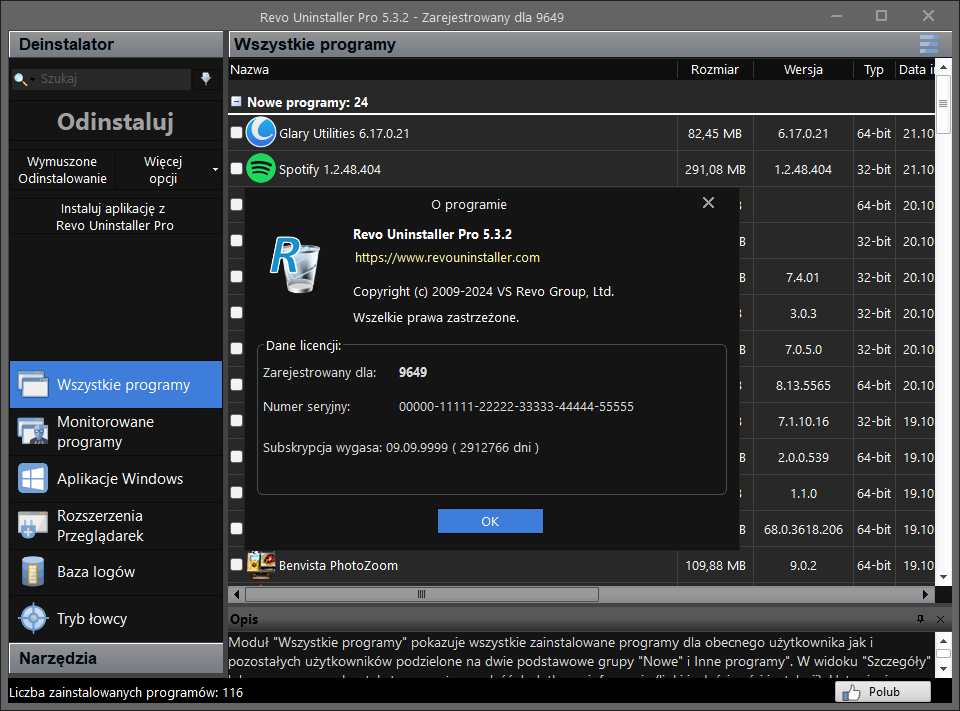Click the Tryb łowcy crosshair icon
Screen dimensions: 960x711
[x=33, y=618]
